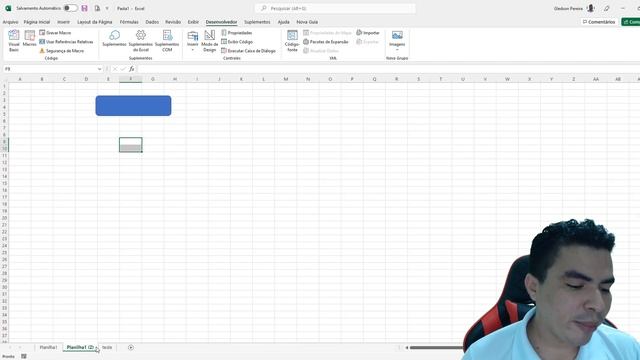Switch to Planilha1 sheet tab
The width and height of the screenshot is (640, 360).
(48, 347)
